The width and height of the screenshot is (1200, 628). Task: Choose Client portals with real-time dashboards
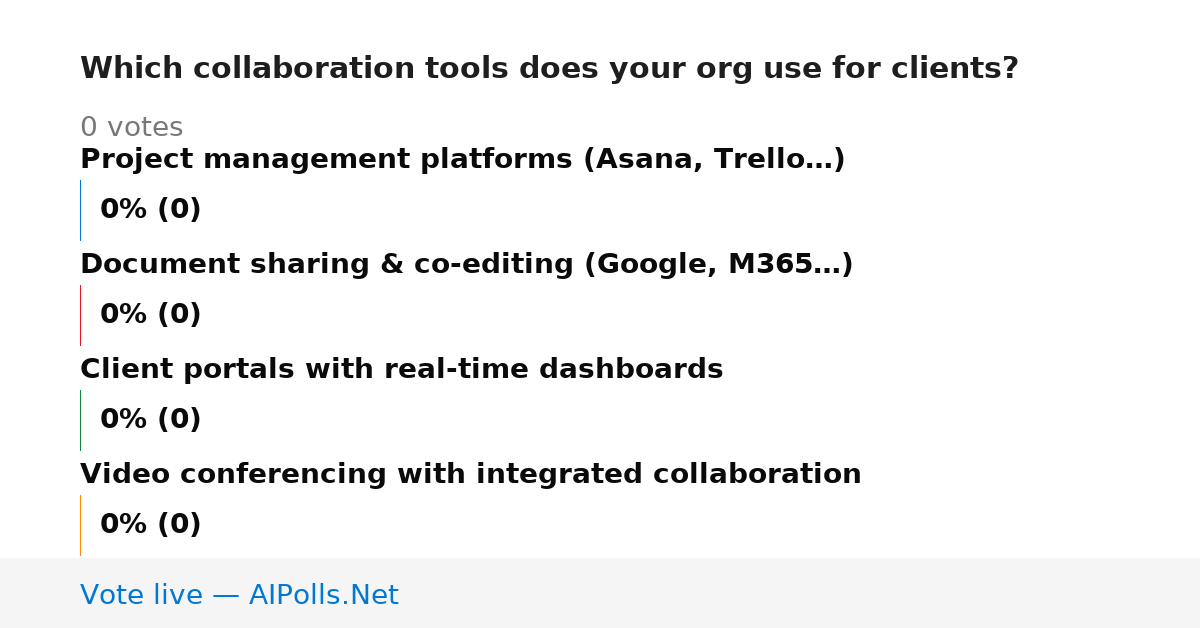click(x=401, y=370)
